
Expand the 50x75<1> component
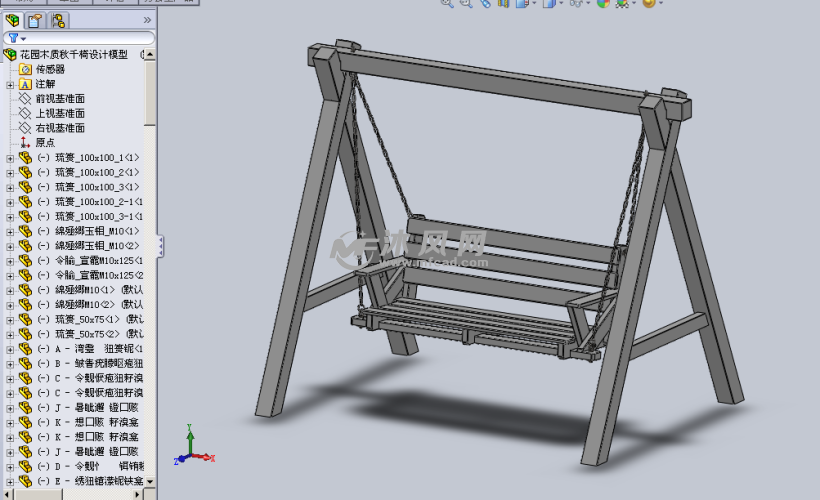[10, 320]
